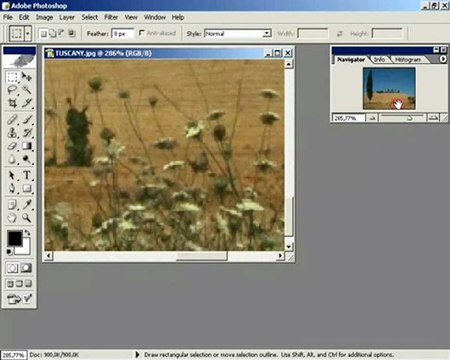Switch to the Histogram tab
This screenshot has height=360, width=450.
[x=408, y=59]
